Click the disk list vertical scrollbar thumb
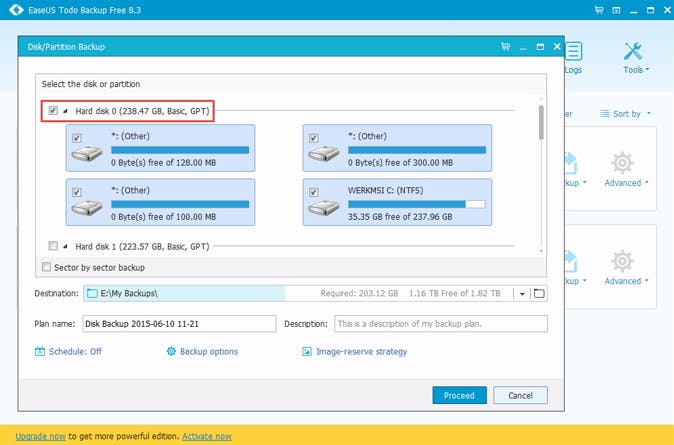 tap(541, 123)
